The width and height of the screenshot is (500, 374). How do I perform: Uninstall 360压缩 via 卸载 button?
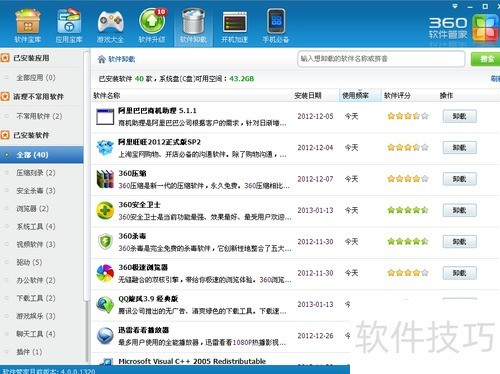pos(460,179)
